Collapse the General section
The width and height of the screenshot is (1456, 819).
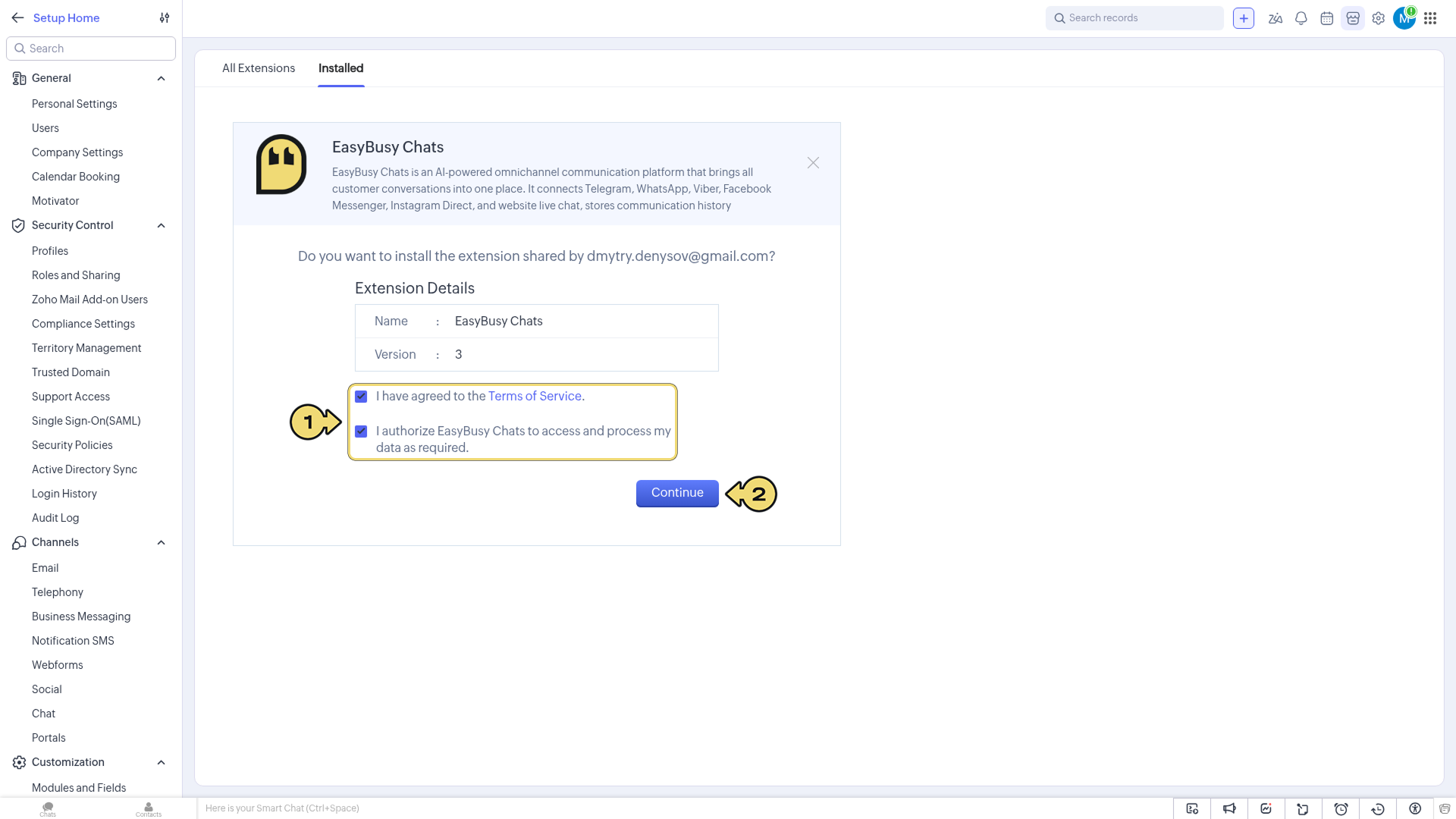[x=161, y=79]
